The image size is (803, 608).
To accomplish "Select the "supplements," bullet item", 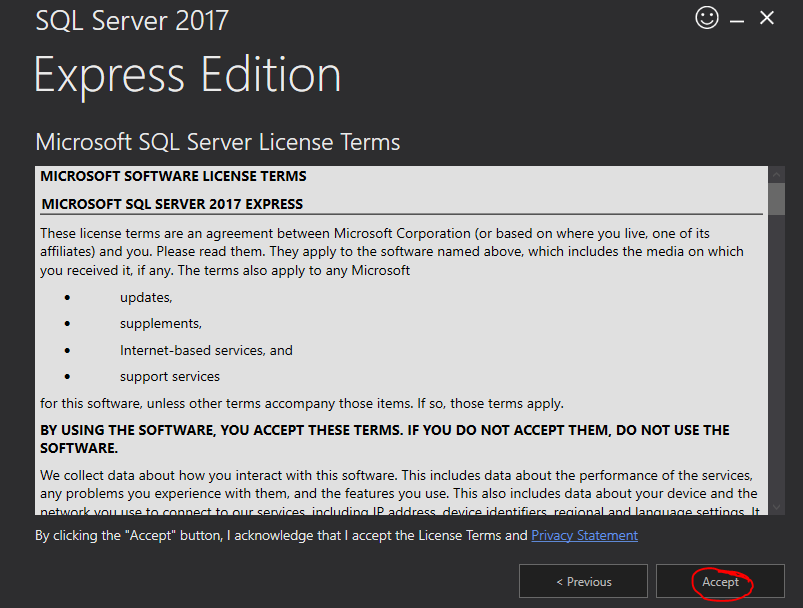I will pyautogui.click(x=161, y=324).
